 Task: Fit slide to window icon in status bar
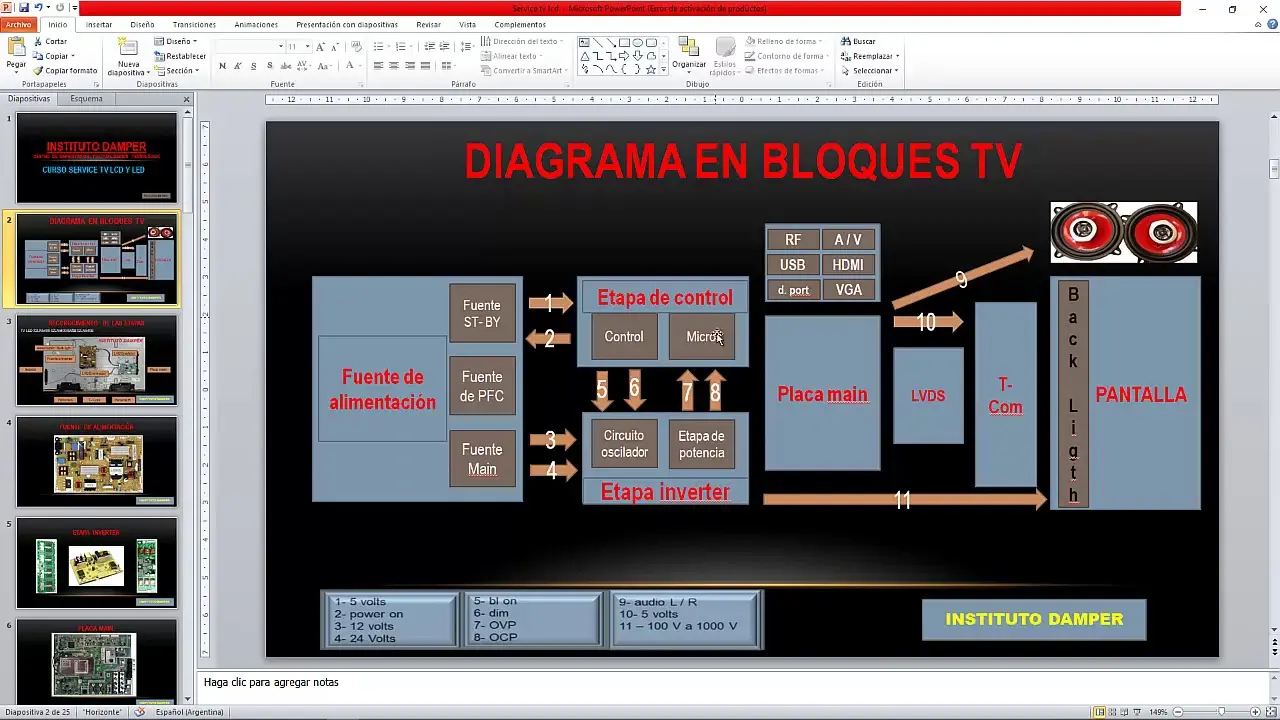pyautogui.click(x=1270, y=712)
